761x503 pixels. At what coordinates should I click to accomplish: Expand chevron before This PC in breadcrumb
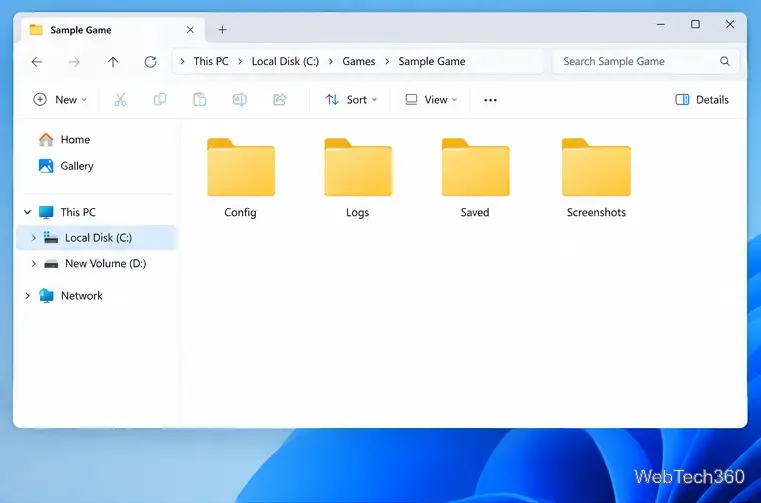[x=182, y=62]
